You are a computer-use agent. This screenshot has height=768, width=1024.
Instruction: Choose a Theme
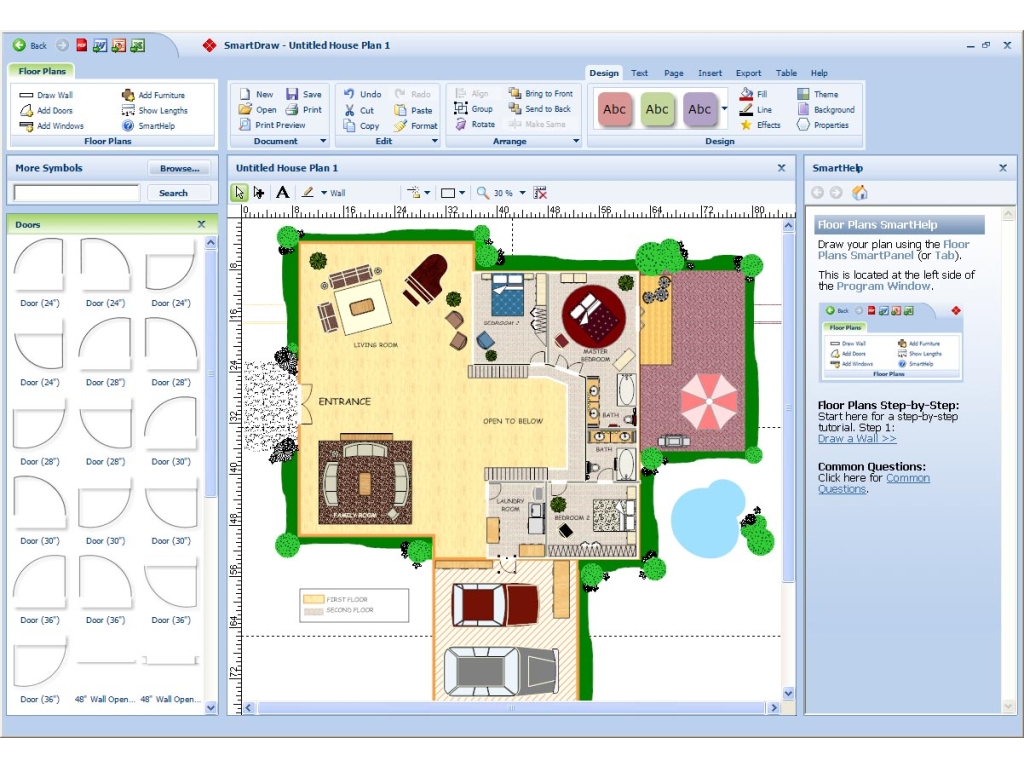click(818, 94)
